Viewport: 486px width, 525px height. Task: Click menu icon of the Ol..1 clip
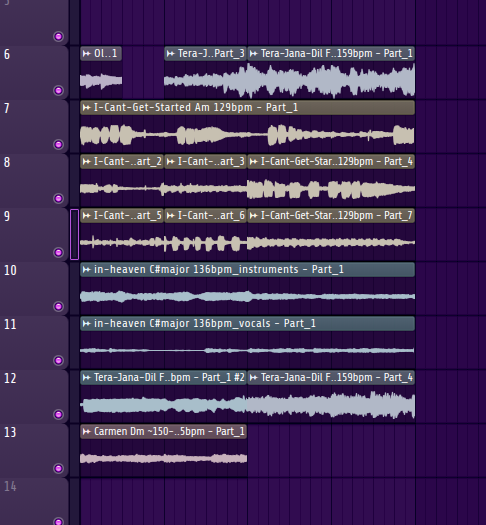pos(87,54)
